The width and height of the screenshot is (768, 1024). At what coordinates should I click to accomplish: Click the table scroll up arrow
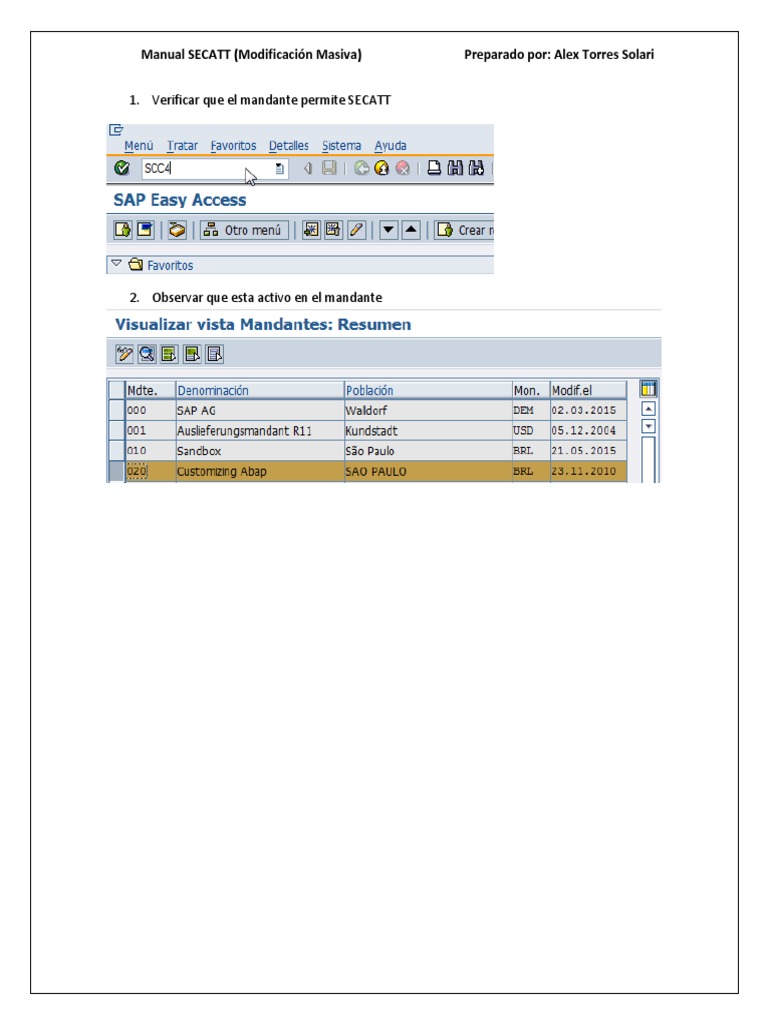tap(648, 409)
